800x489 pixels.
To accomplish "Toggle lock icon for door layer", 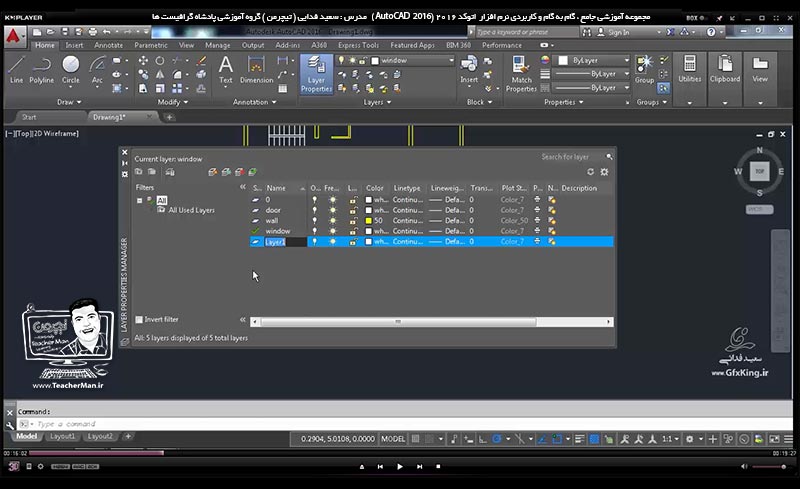I will [x=353, y=210].
